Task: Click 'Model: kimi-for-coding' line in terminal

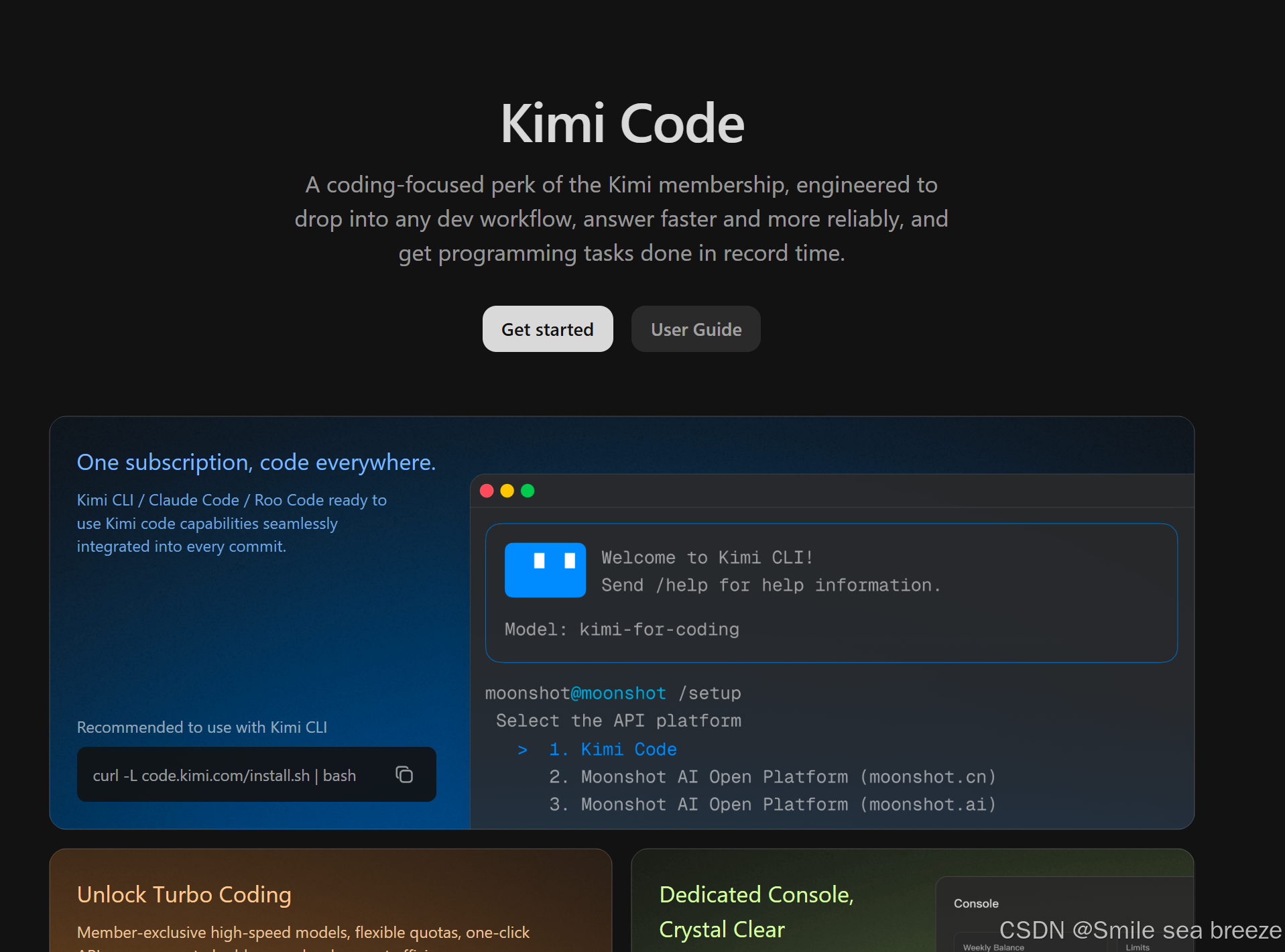Action: click(622, 630)
